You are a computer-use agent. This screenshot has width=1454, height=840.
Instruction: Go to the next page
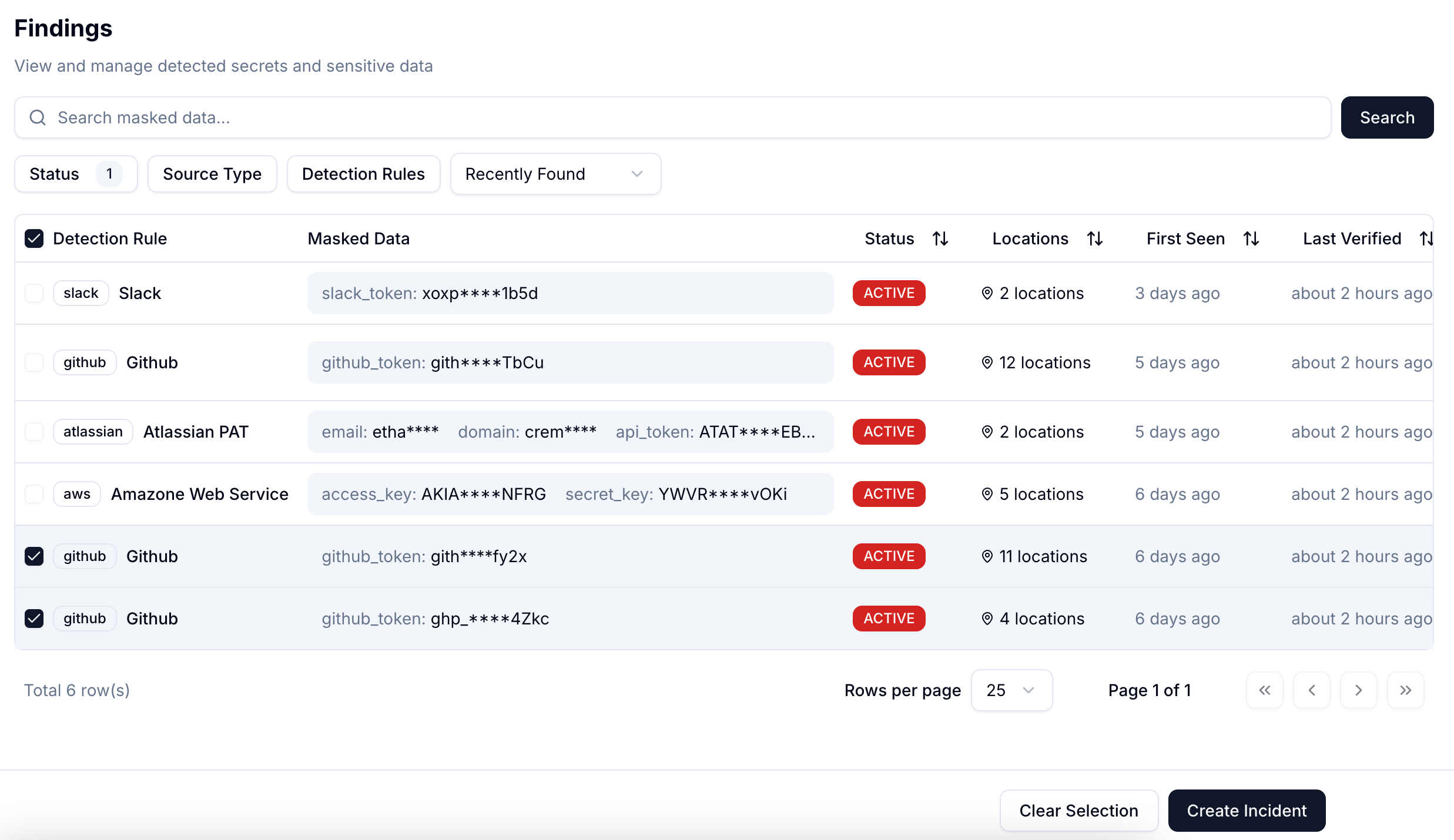[1358, 690]
